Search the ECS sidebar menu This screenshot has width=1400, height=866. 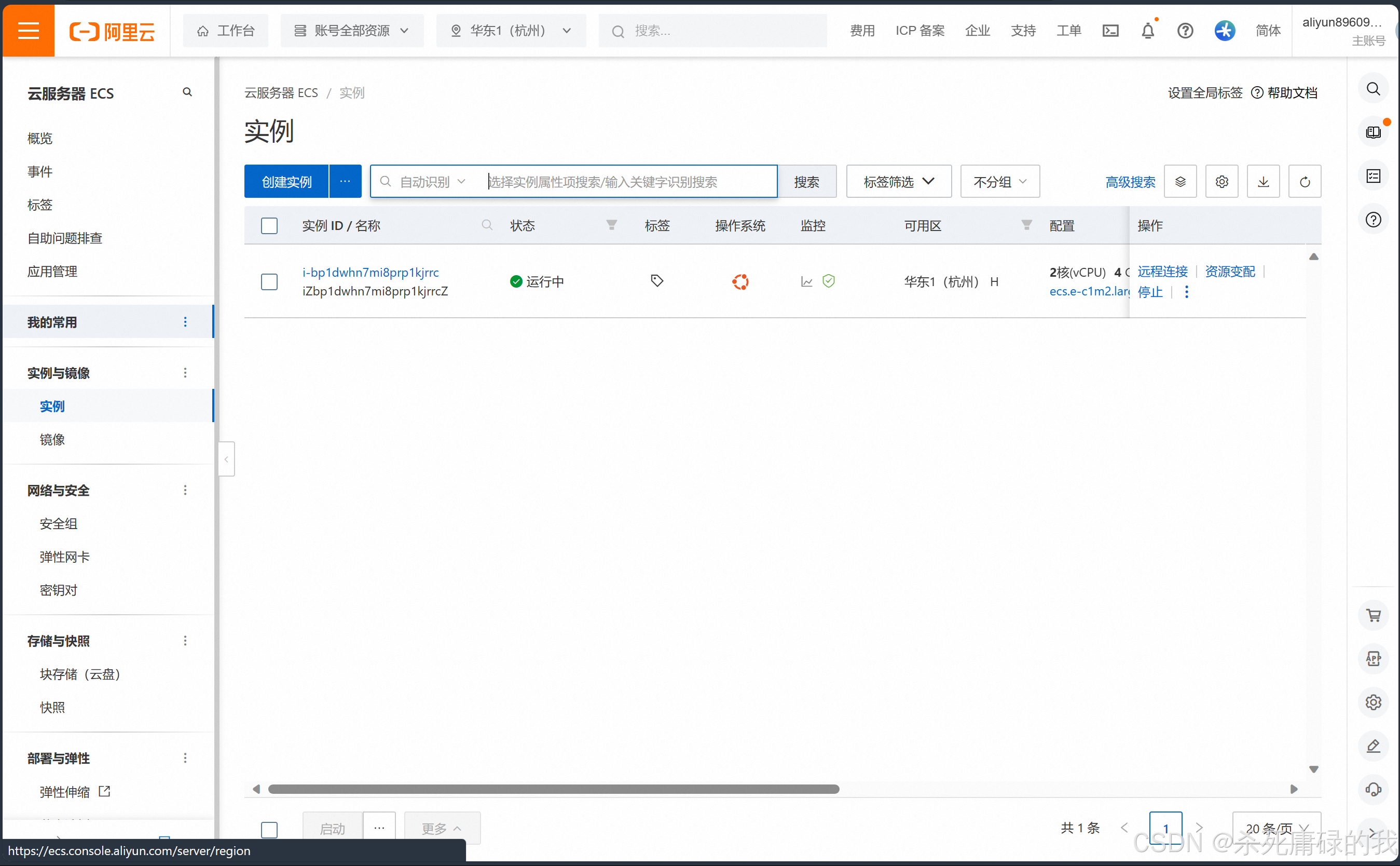pos(187,92)
